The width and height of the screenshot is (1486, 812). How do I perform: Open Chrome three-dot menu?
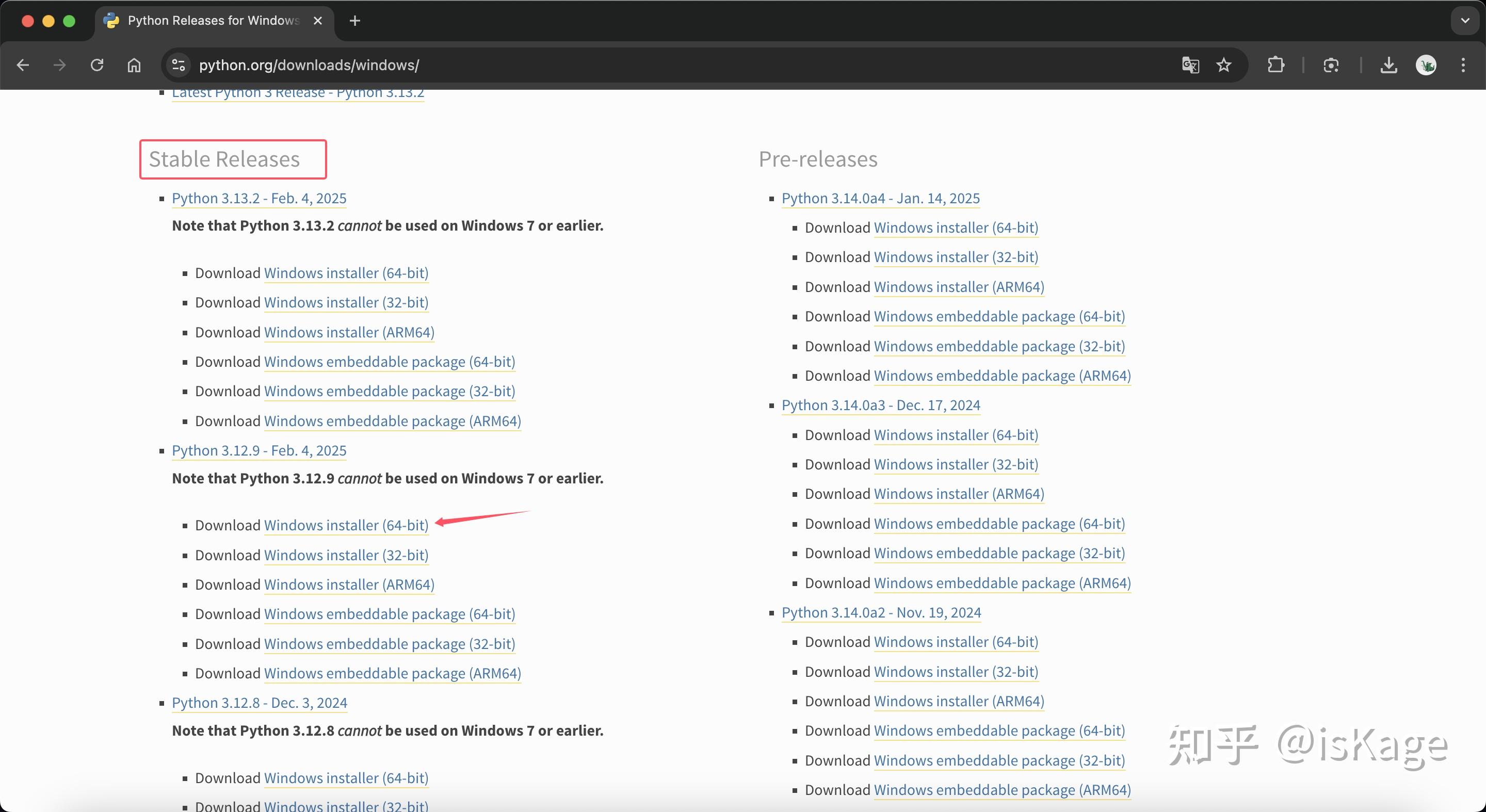(1463, 65)
